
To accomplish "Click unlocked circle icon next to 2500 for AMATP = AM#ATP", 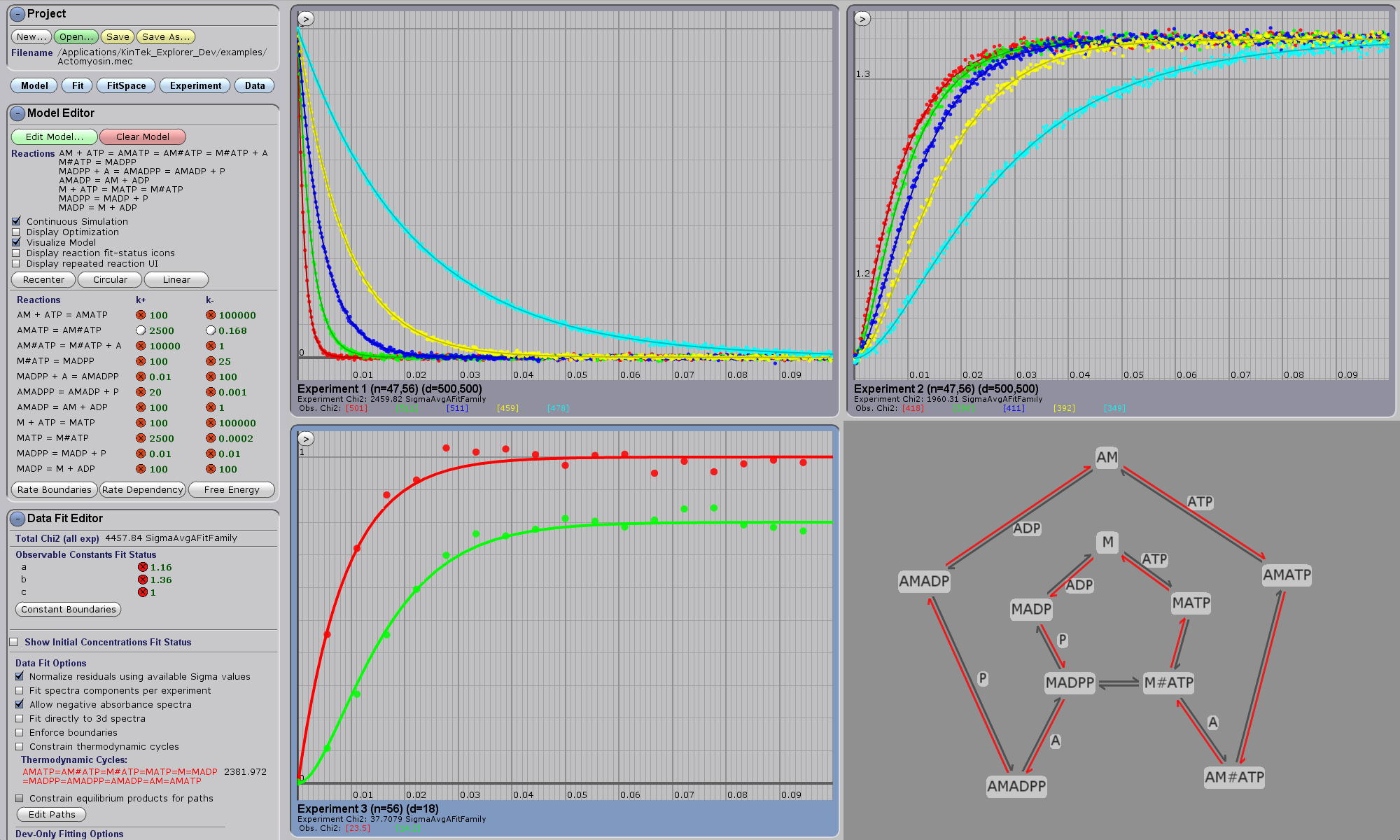I will pos(141,330).
